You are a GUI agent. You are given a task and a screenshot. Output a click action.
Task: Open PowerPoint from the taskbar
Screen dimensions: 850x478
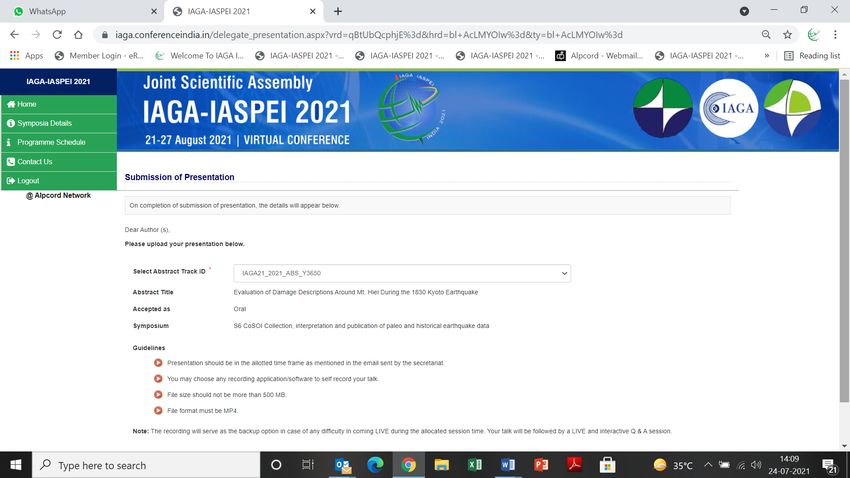(x=541, y=465)
